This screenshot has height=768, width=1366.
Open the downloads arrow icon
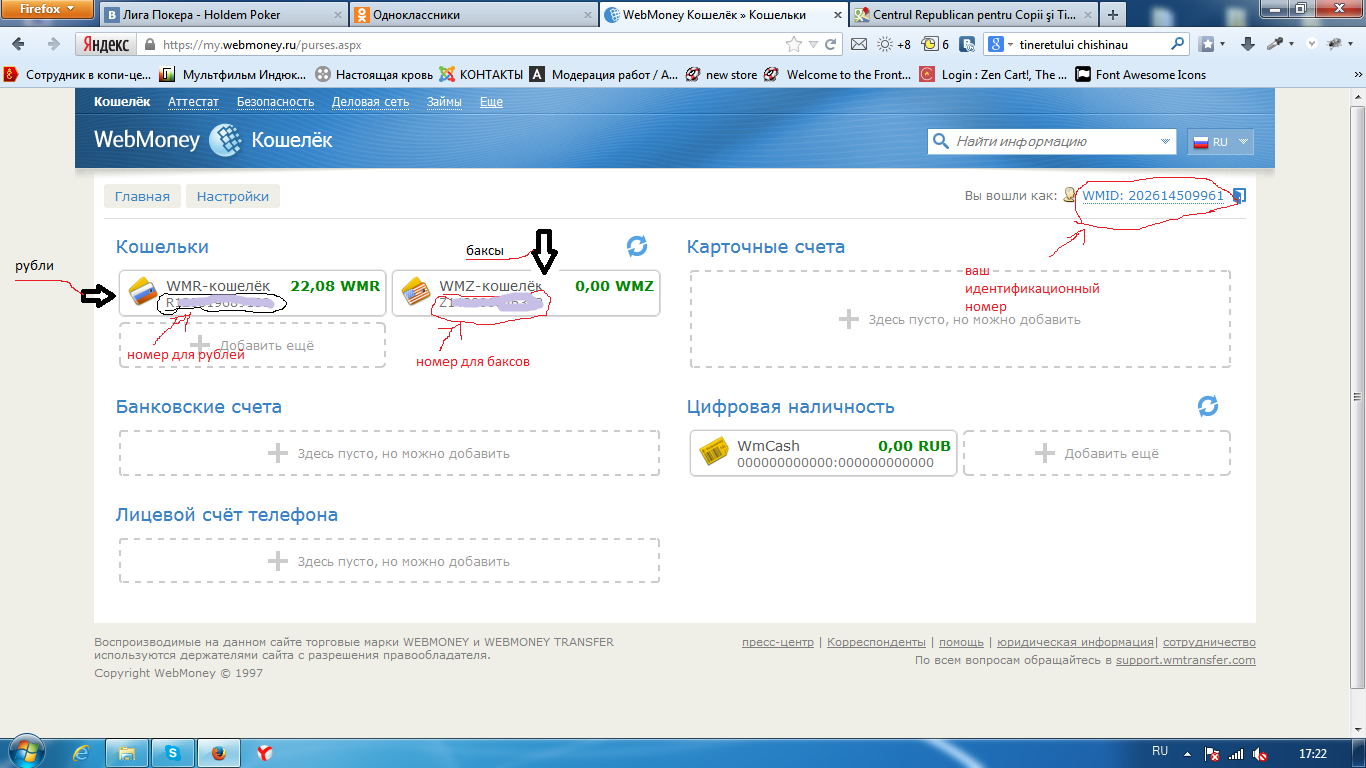(x=1248, y=44)
